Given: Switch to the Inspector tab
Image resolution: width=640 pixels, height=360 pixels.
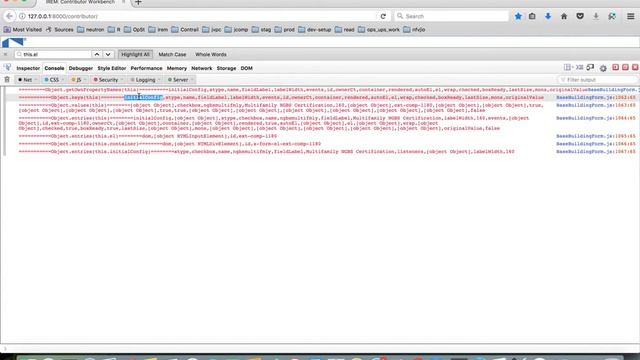Looking at the screenshot, I should pyautogui.click(x=28, y=68).
